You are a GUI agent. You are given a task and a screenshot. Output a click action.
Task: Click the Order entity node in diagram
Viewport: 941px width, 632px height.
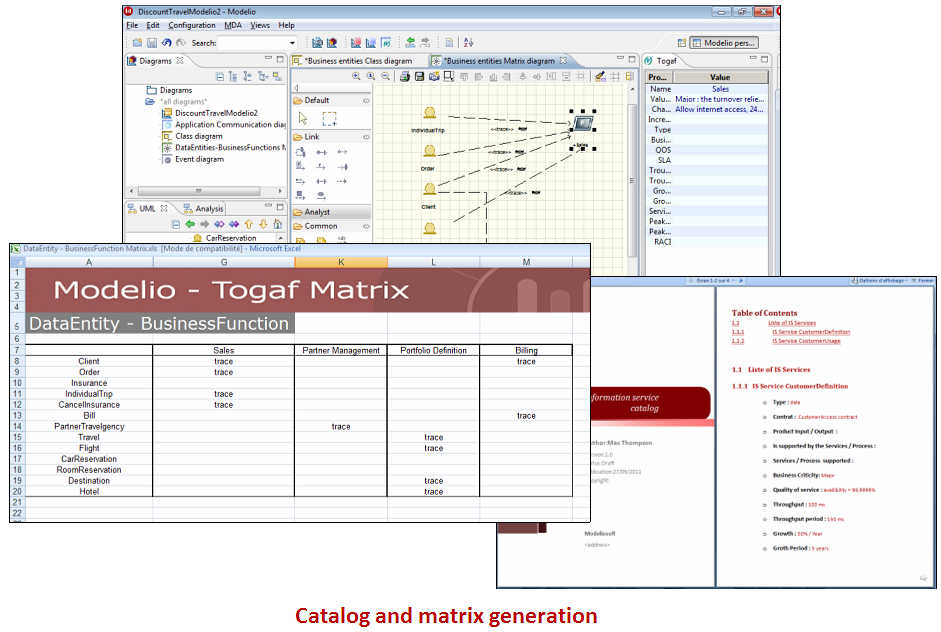pyautogui.click(x=429, y=151)
